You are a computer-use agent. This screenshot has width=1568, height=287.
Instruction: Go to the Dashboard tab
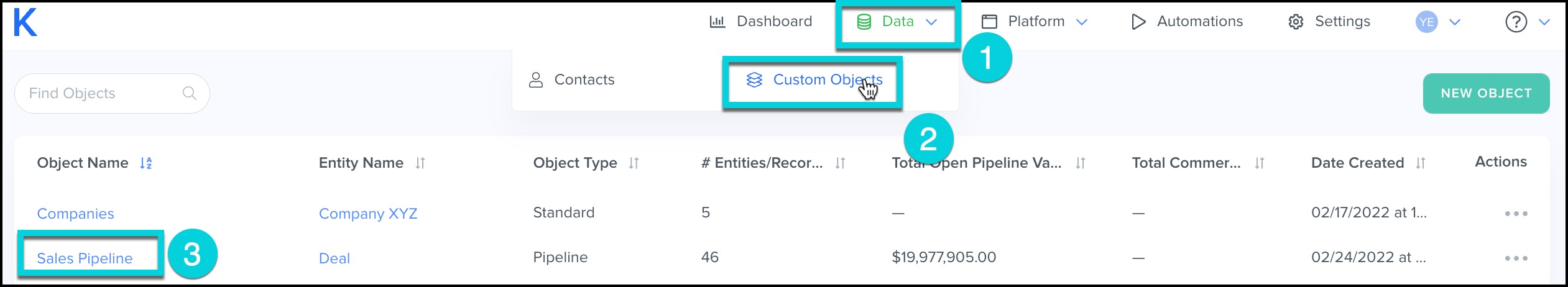point(760,22)
